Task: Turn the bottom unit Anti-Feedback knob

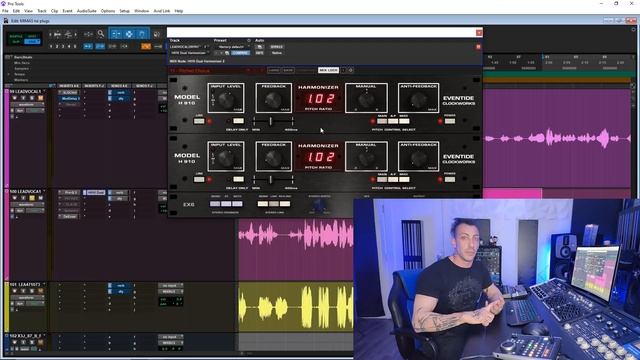Action: pos(418,158)
